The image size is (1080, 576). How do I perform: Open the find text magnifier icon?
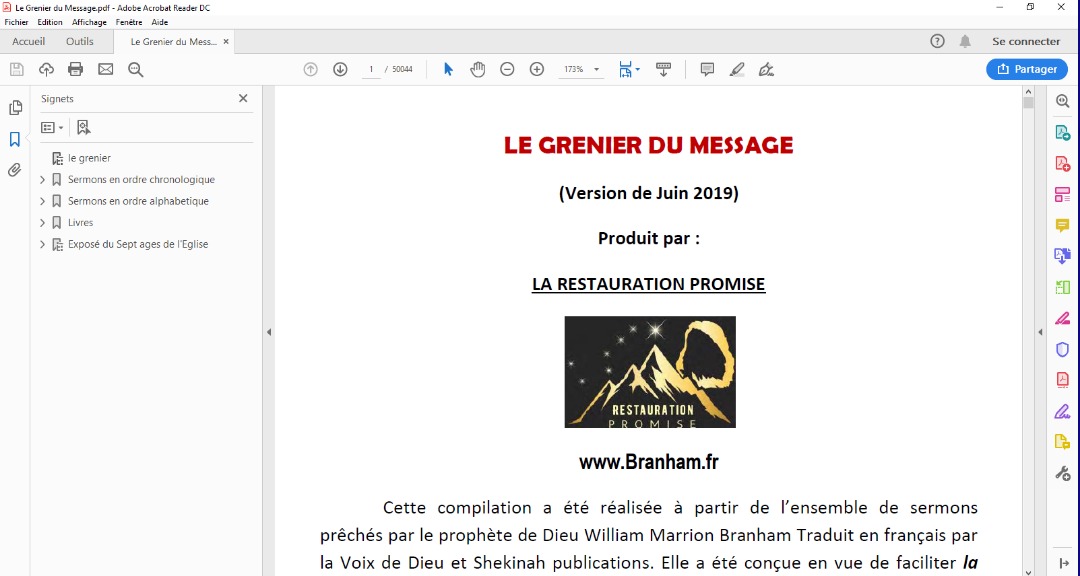coord(136,69)
